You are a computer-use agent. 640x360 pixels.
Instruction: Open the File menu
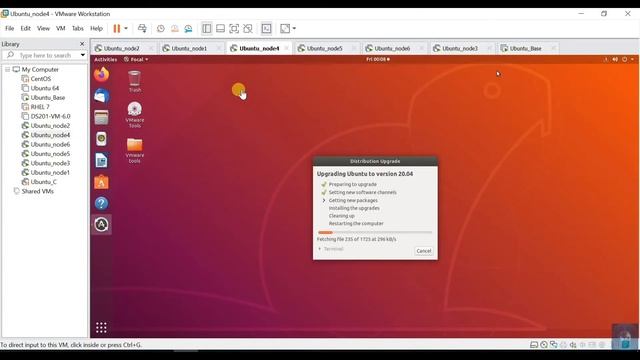(9, 29)
